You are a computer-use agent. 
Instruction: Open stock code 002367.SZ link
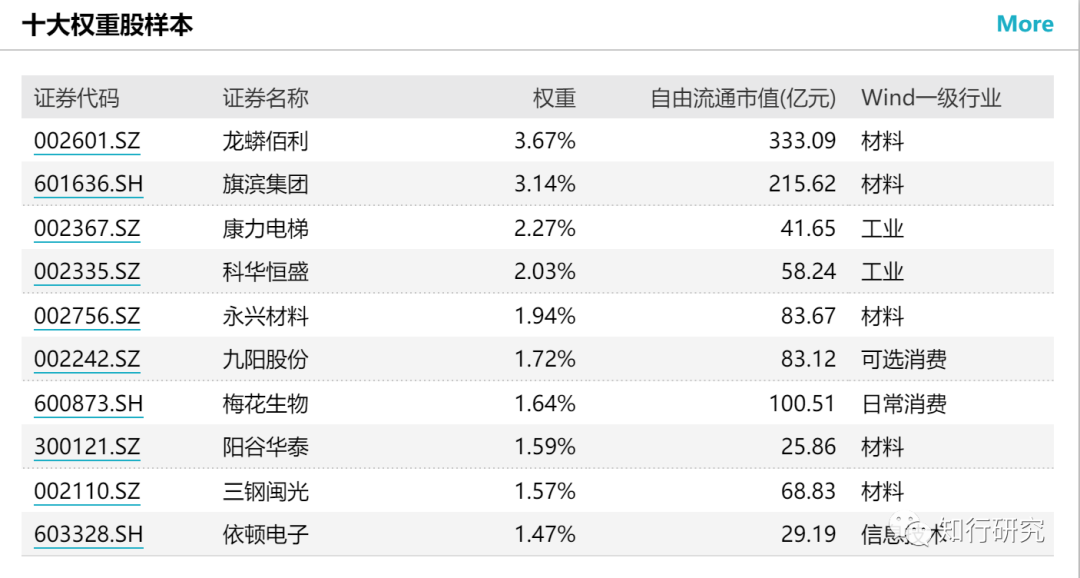(x=87, y=229)
